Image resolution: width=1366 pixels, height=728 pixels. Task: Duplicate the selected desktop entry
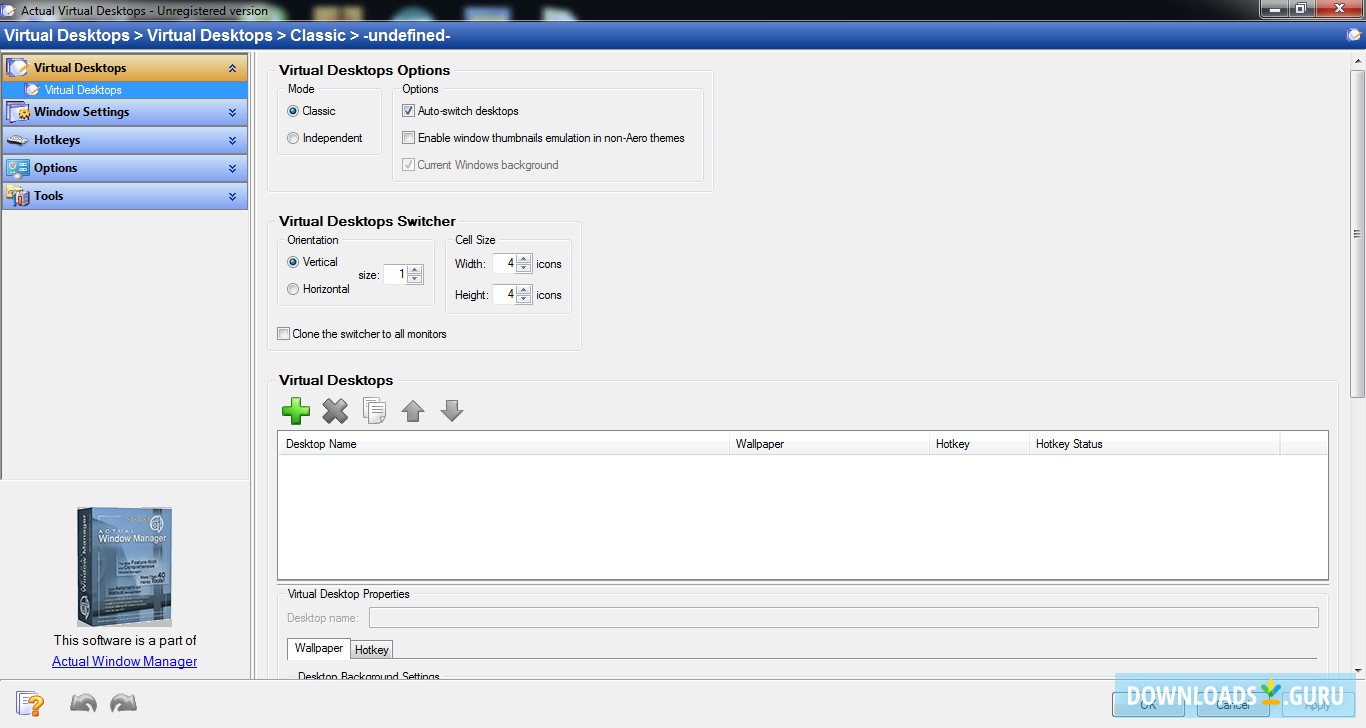(374, 410)
